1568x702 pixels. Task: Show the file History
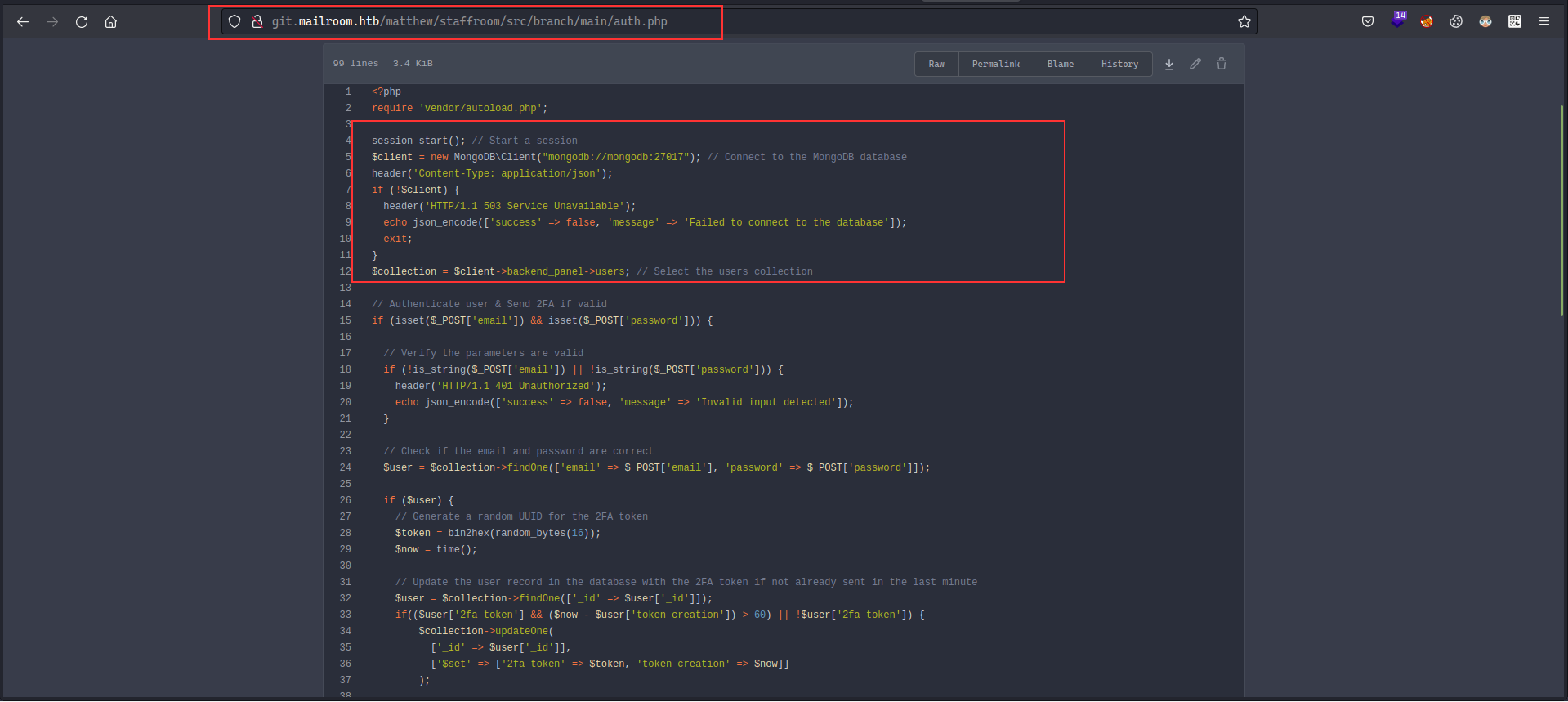1119,64
